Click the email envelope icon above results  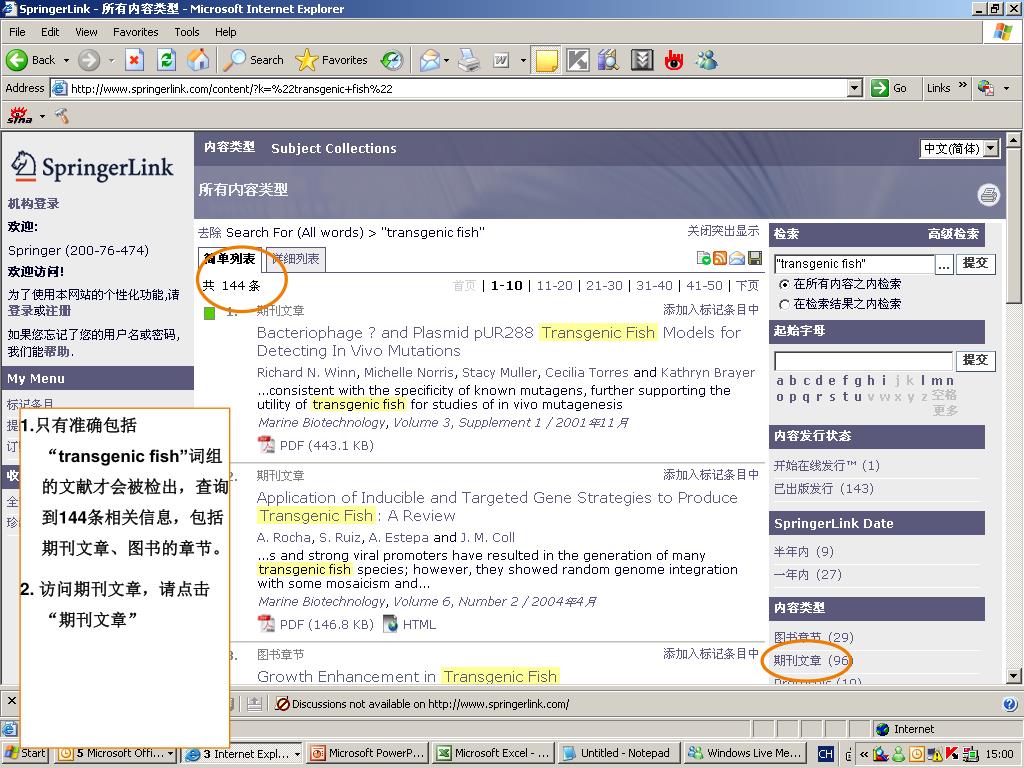[737, 258]
